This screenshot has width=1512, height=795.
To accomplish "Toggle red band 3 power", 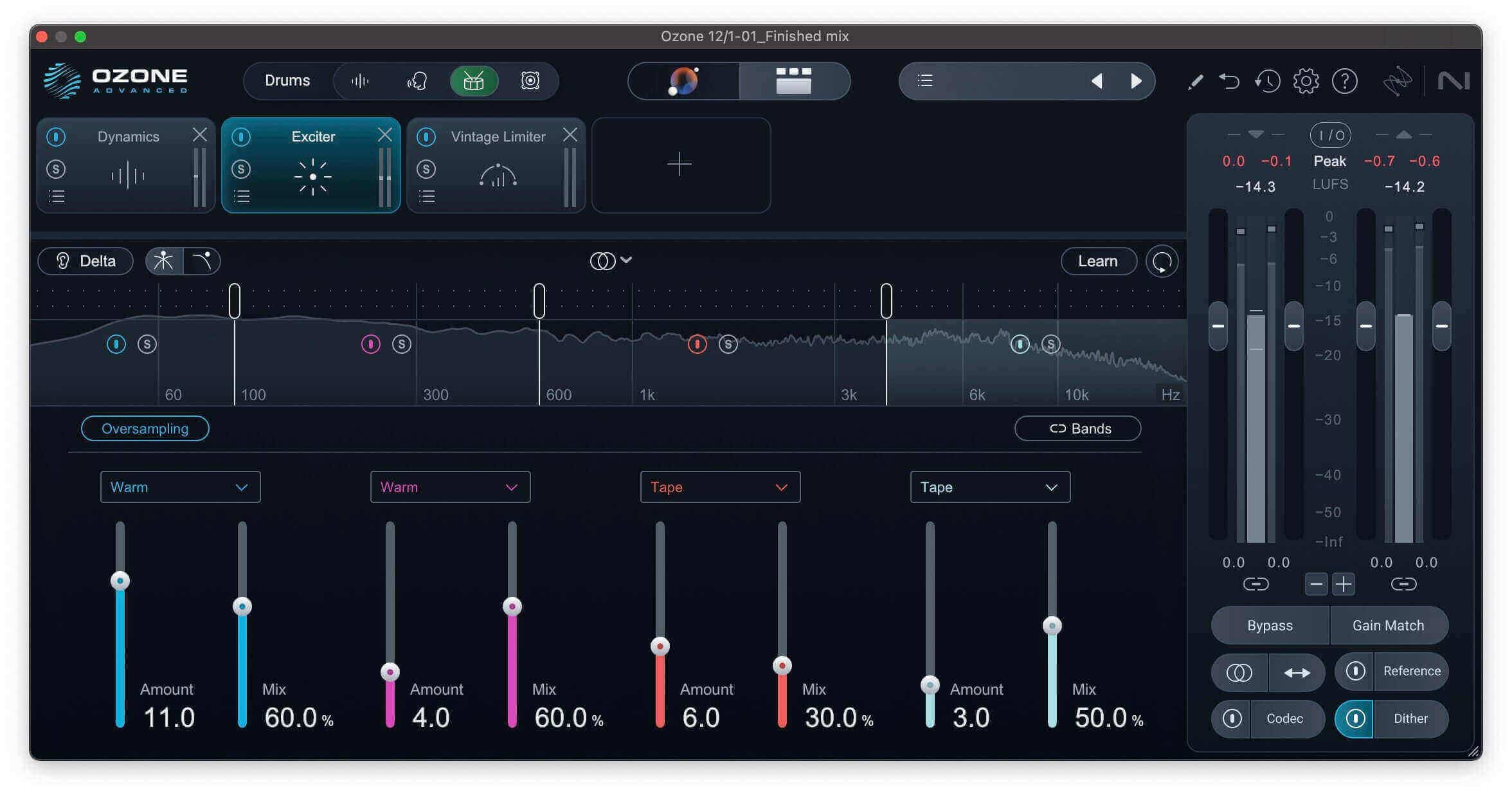I will [x=697, y=344].
